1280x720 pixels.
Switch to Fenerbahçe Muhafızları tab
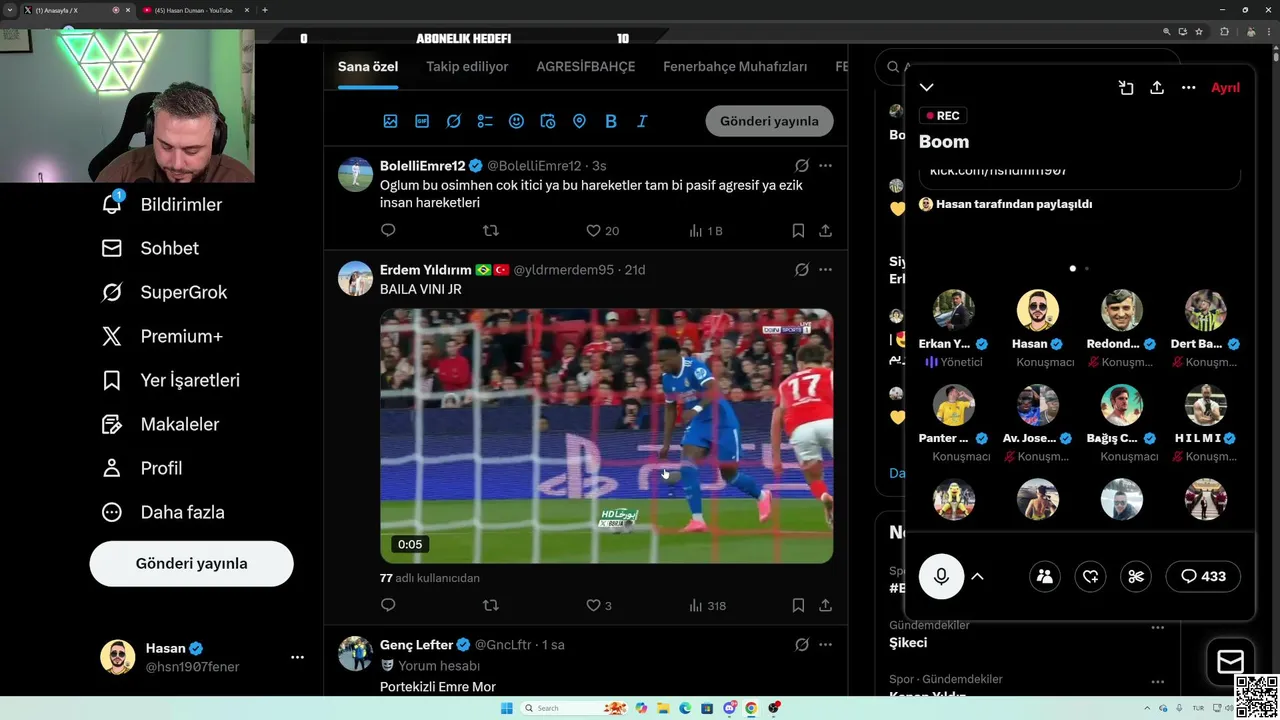coord(735,67)
